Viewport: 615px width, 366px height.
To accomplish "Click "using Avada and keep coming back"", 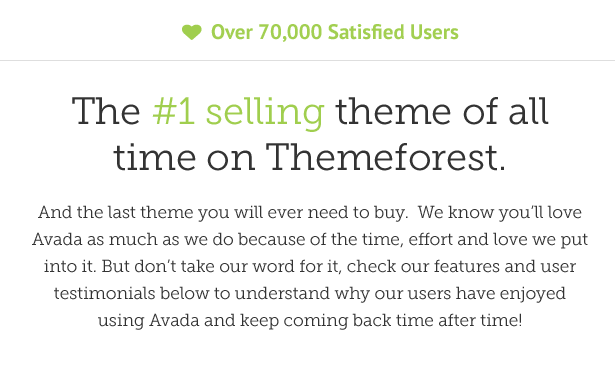I will tap(244, 321).
